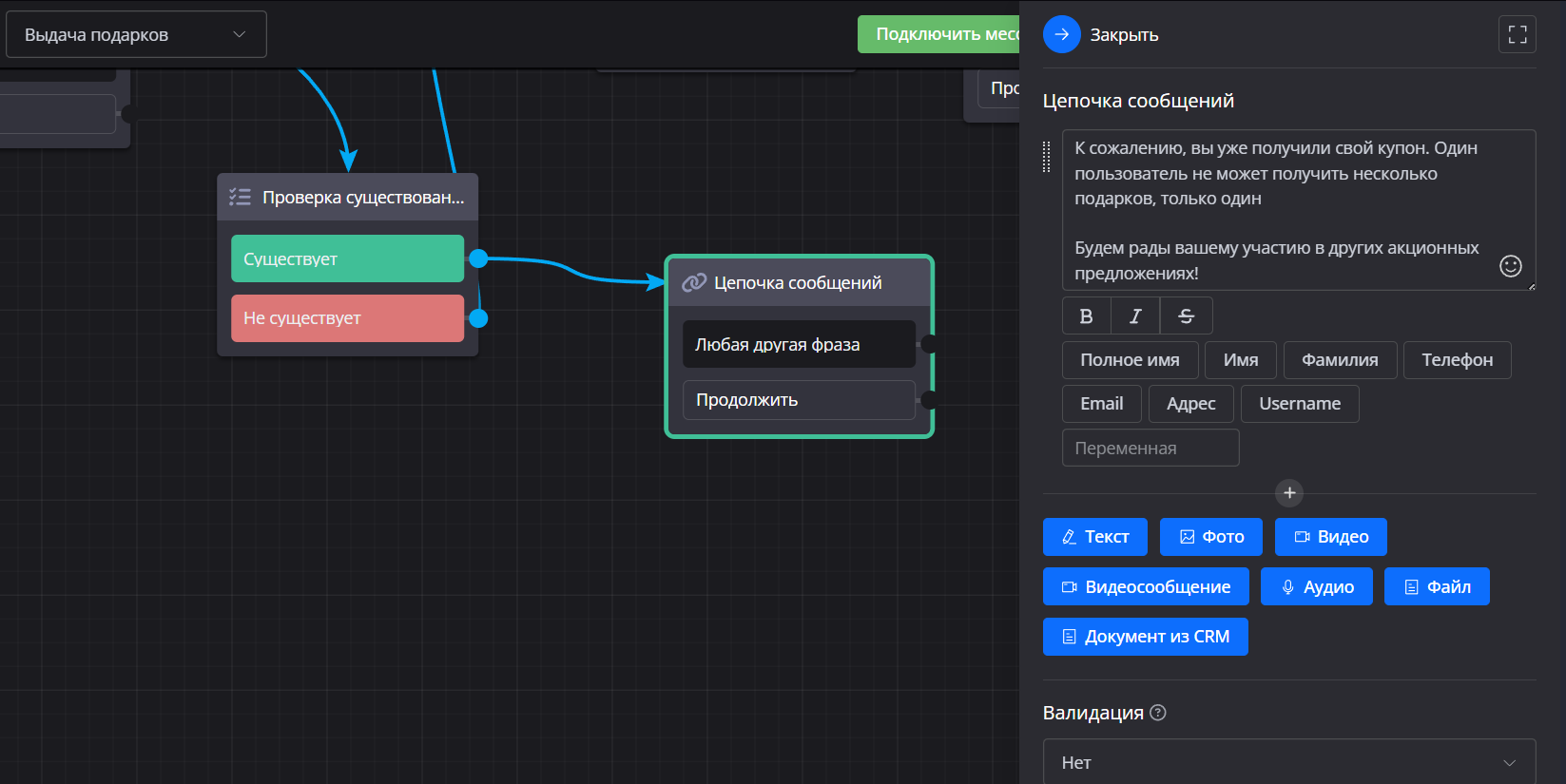Add a Видеосообщение block
Viewport: 1566px width, 784px height.
click(x=1145, y=587)
